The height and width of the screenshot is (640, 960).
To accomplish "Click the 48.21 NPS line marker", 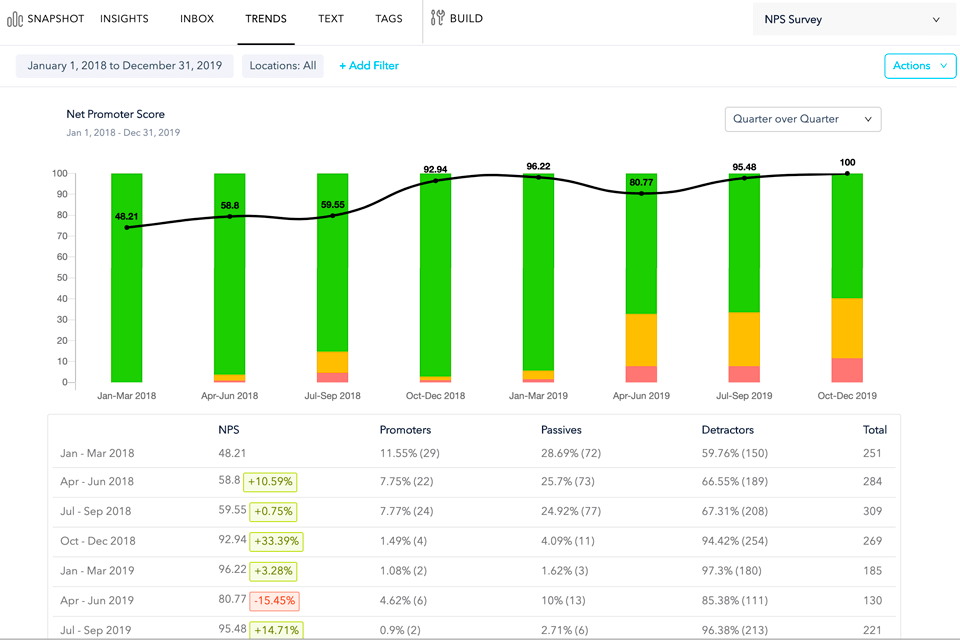I will click(x=127, y=228).
